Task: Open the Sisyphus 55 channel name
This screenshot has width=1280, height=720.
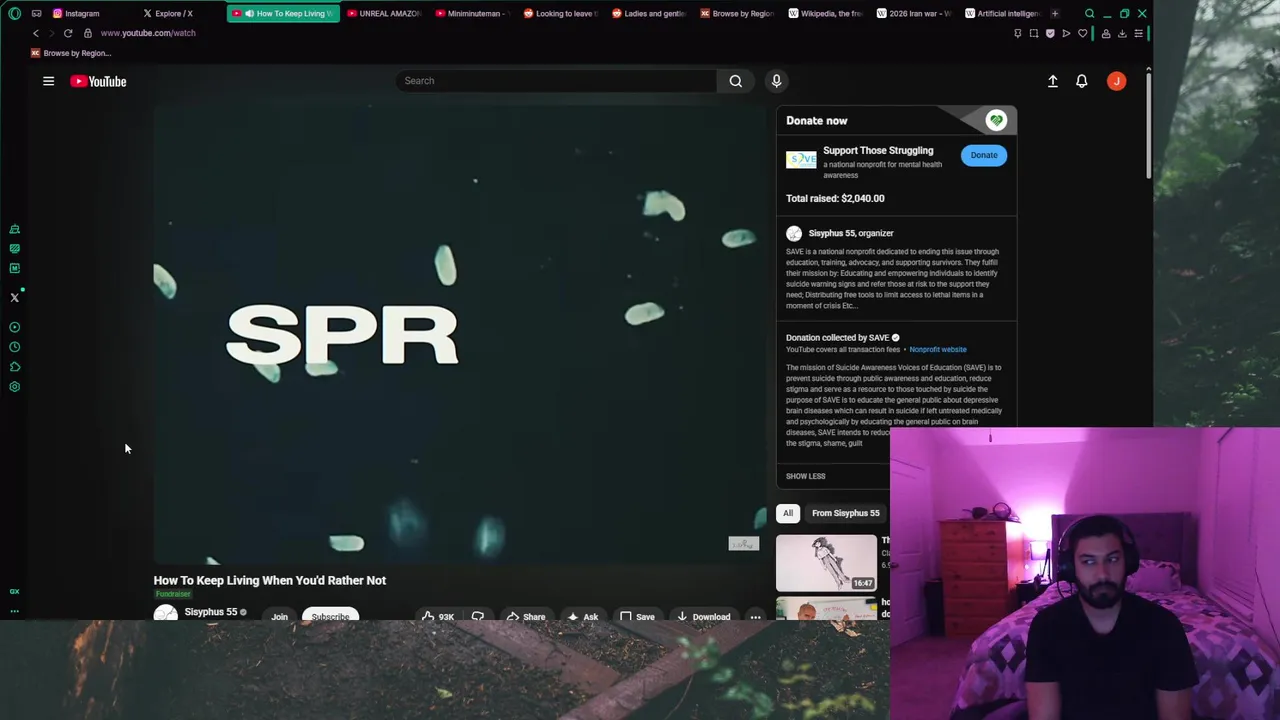Action: [211, 612]
